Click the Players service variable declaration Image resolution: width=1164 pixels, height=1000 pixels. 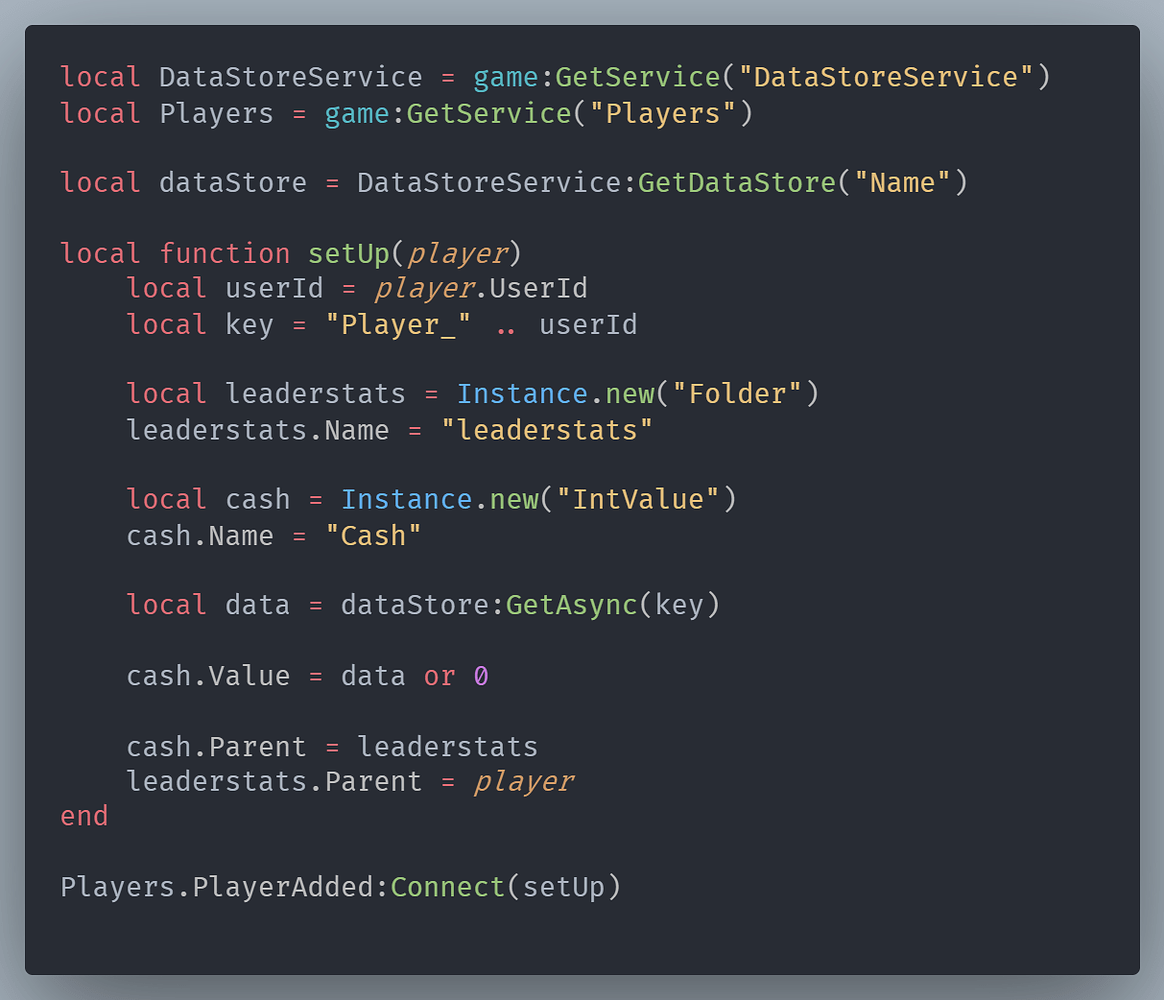pos(216,113)
